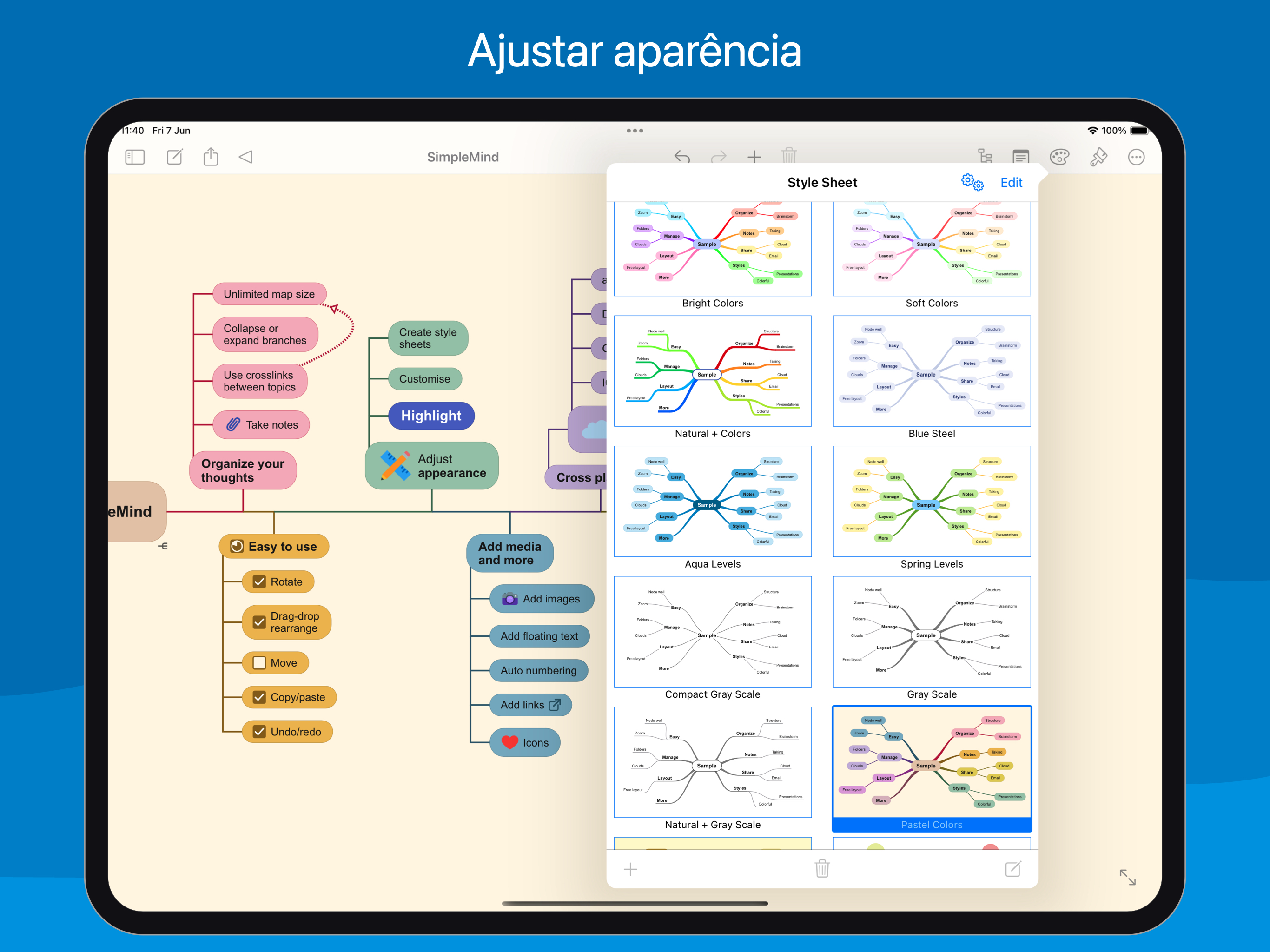Open style sheet gear settings
Screen dimensions: 1270x952
[x=972, y=183]
